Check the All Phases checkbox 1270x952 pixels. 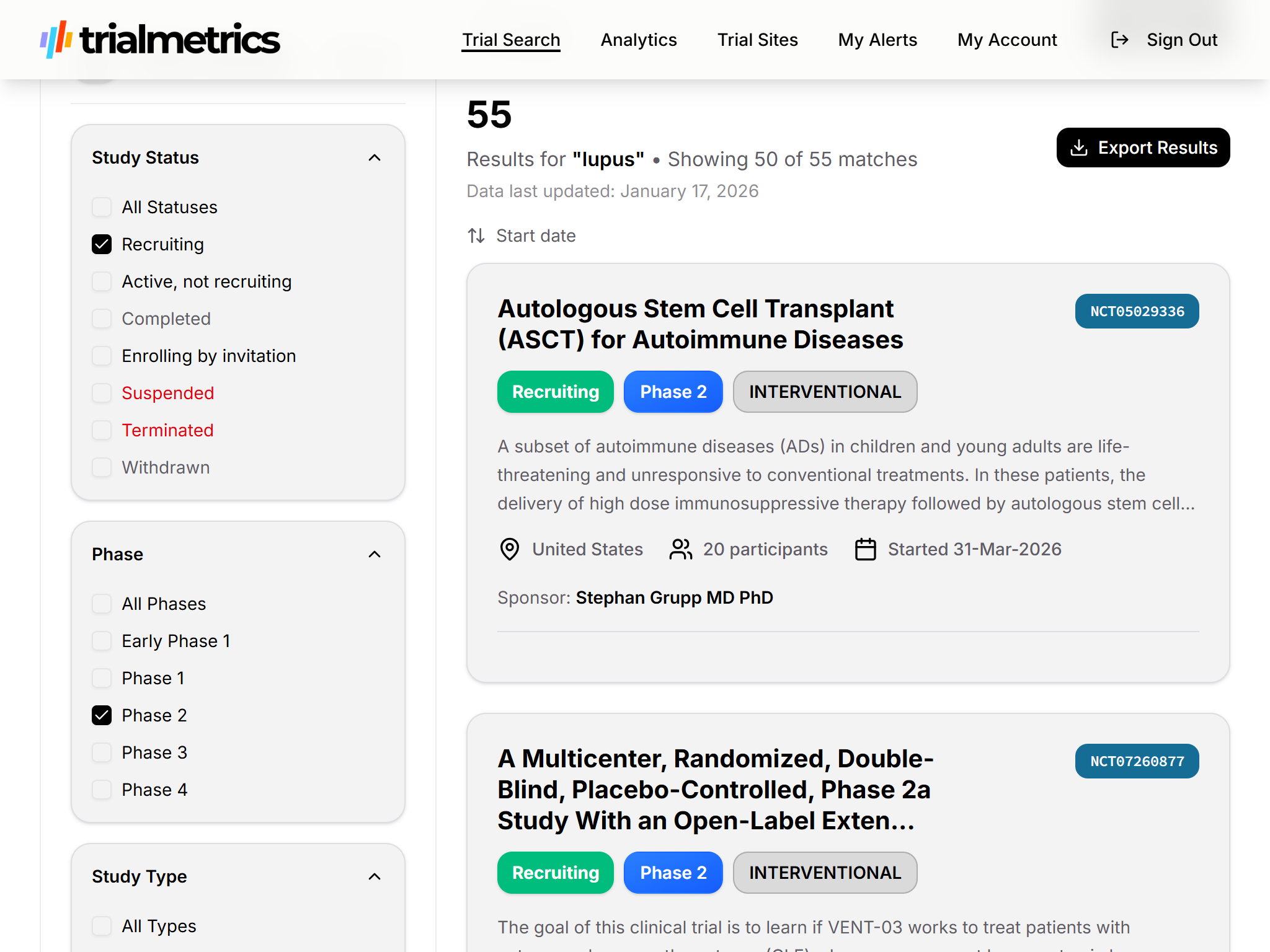click(x=102, y=604)
